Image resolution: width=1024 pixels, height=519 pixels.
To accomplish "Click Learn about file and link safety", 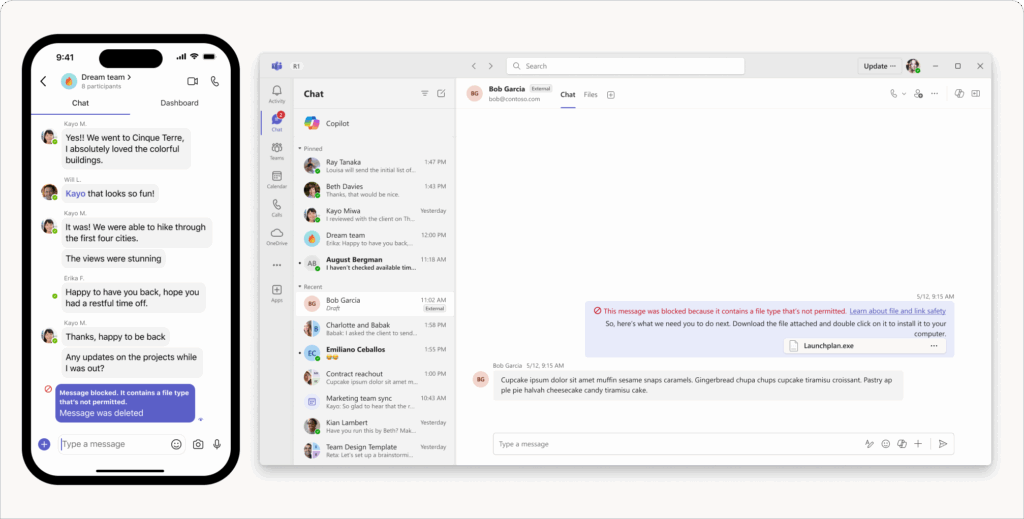I will pyautogui.click(x=897, y=311).
